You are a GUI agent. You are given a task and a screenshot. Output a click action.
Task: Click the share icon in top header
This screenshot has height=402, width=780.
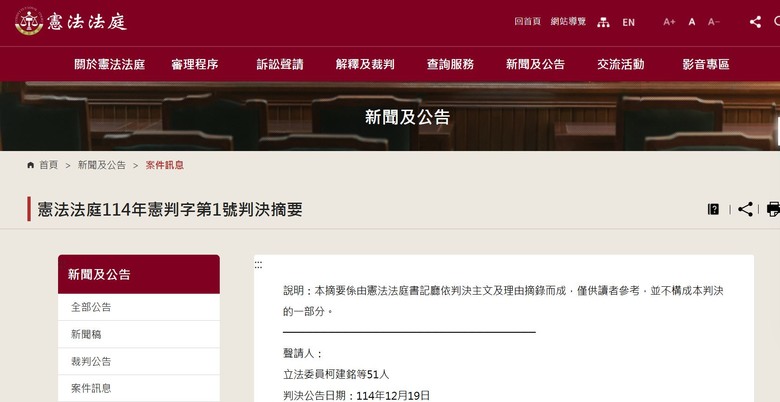[x=755, y=22]
